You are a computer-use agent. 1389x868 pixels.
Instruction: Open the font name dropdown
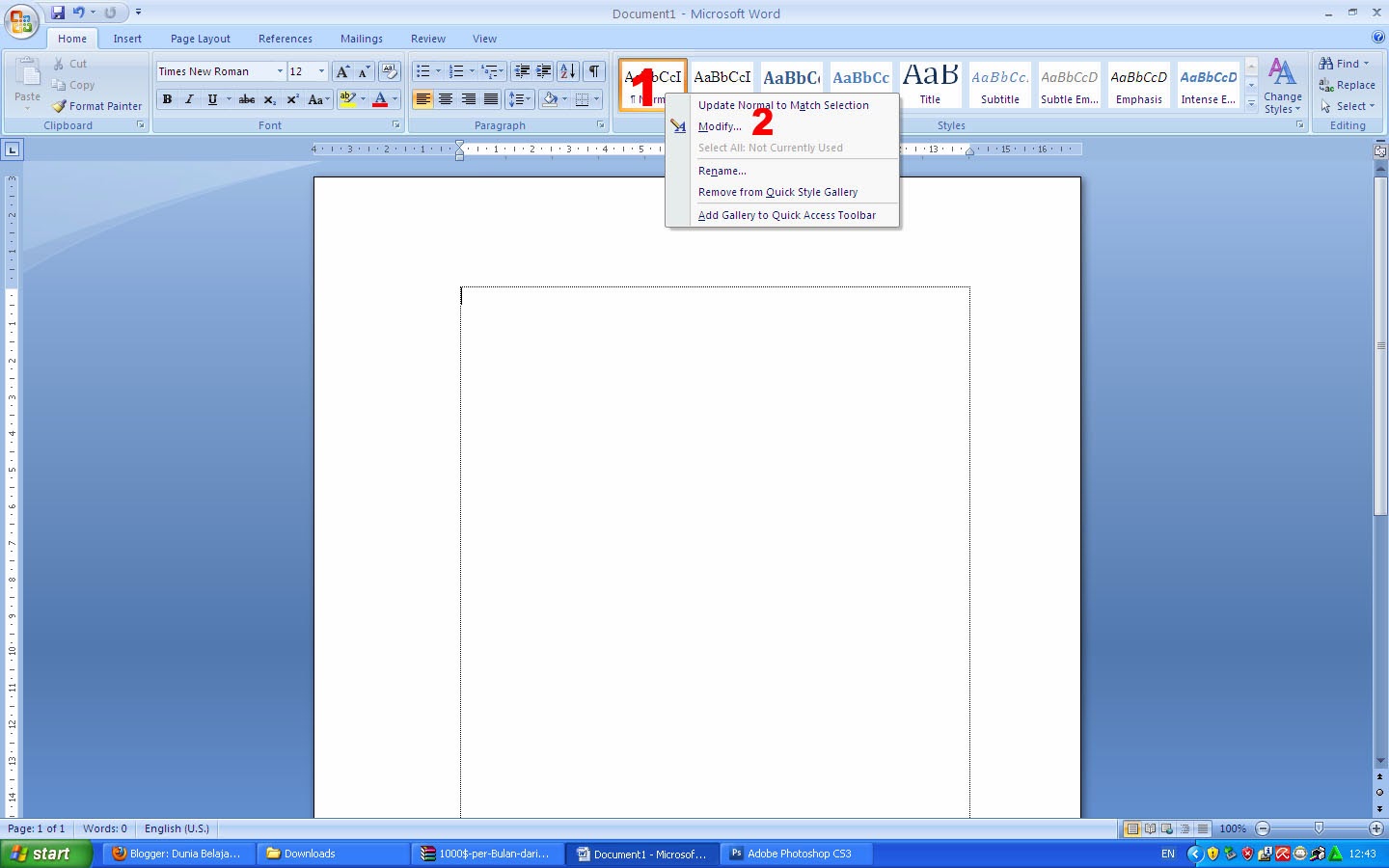pyautogui.click(x=279, y=70)
